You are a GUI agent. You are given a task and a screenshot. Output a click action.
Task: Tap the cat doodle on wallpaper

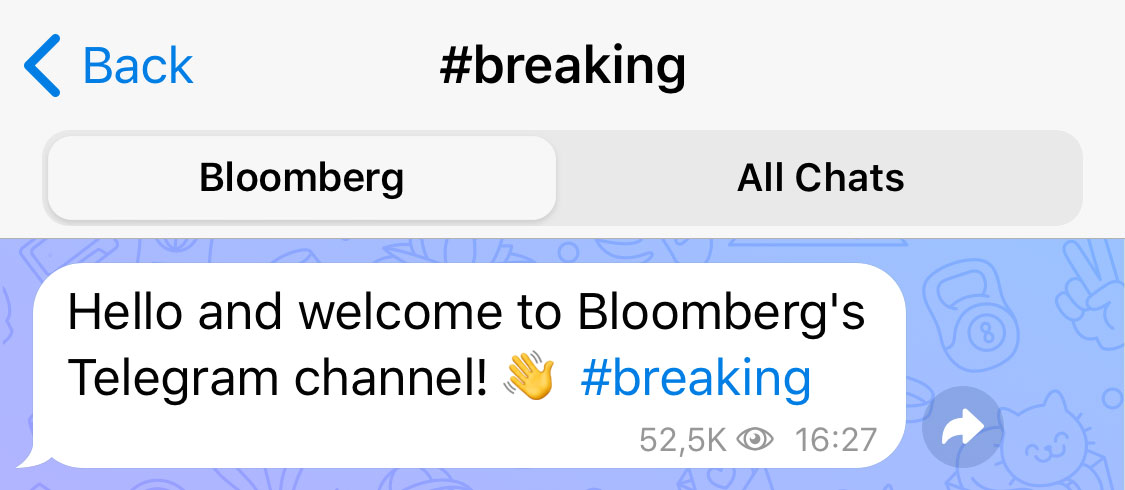click(1055, 440)
